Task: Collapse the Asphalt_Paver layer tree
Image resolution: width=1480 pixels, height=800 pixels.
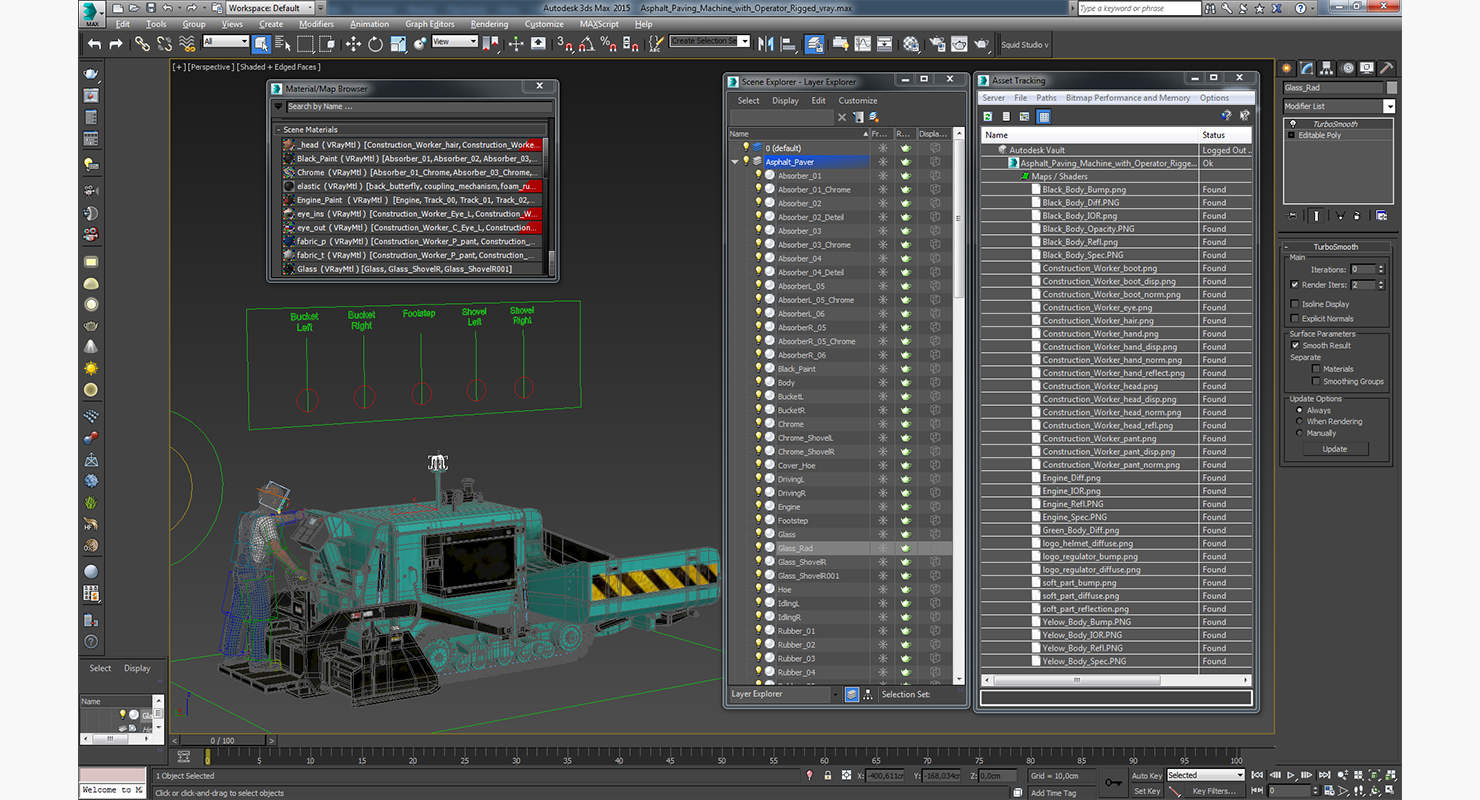Action: click(x=736, y=161)
